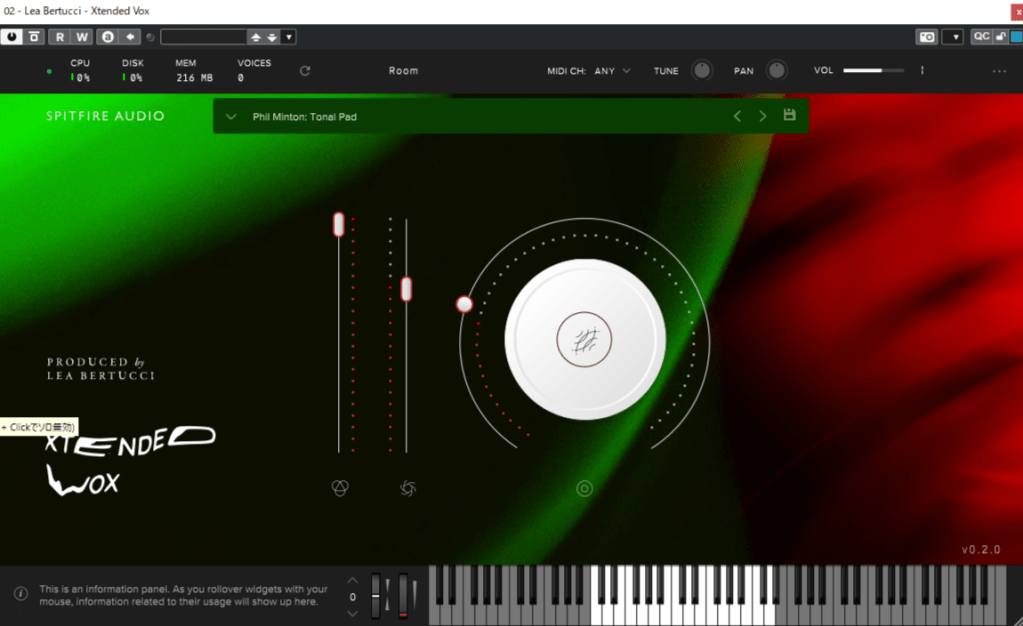Click the VOL volume slider
This screenshot has height=626, width=1023.
coord(872,71)
